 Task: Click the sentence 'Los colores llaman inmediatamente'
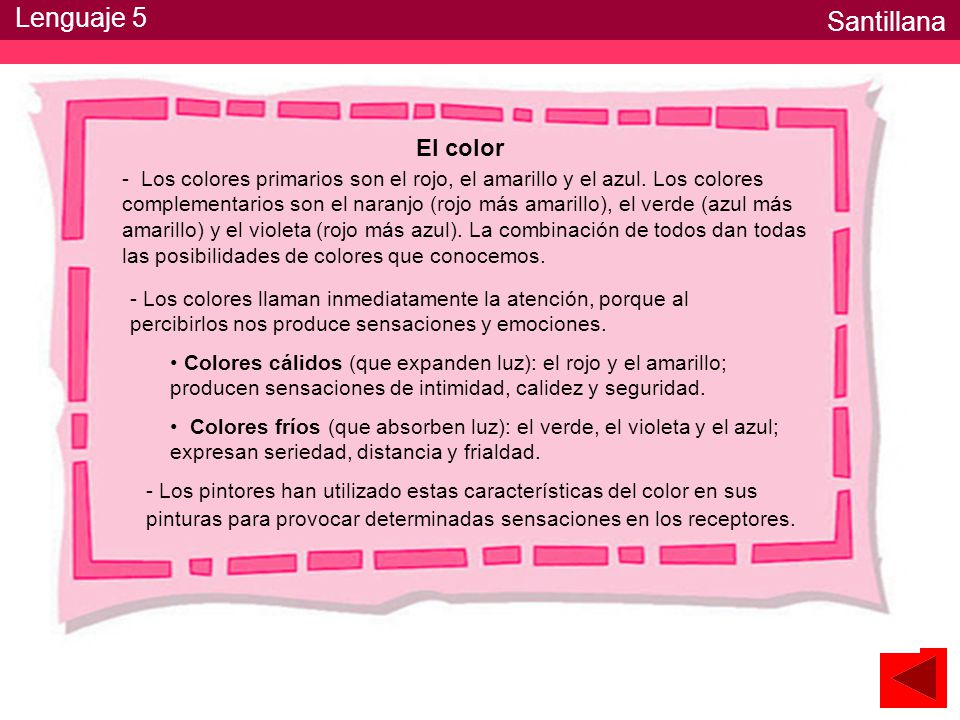coord(409,312)
